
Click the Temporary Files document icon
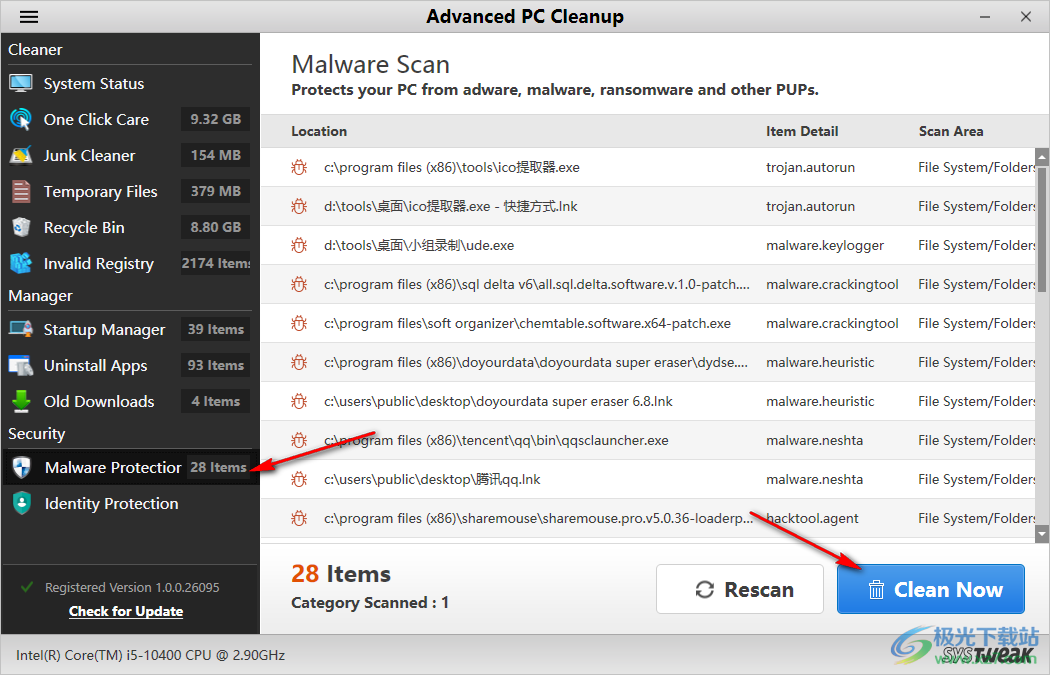[x=21, y=192]
